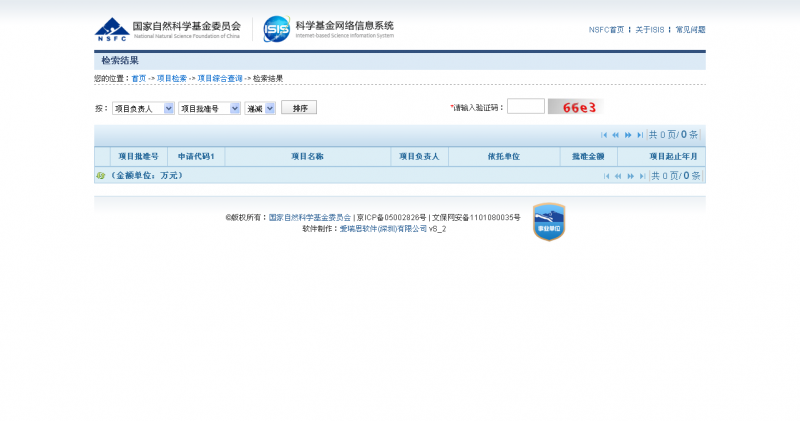Go to previous page in bottom pager
Screen dimensions: 800x421
point(618,176)
